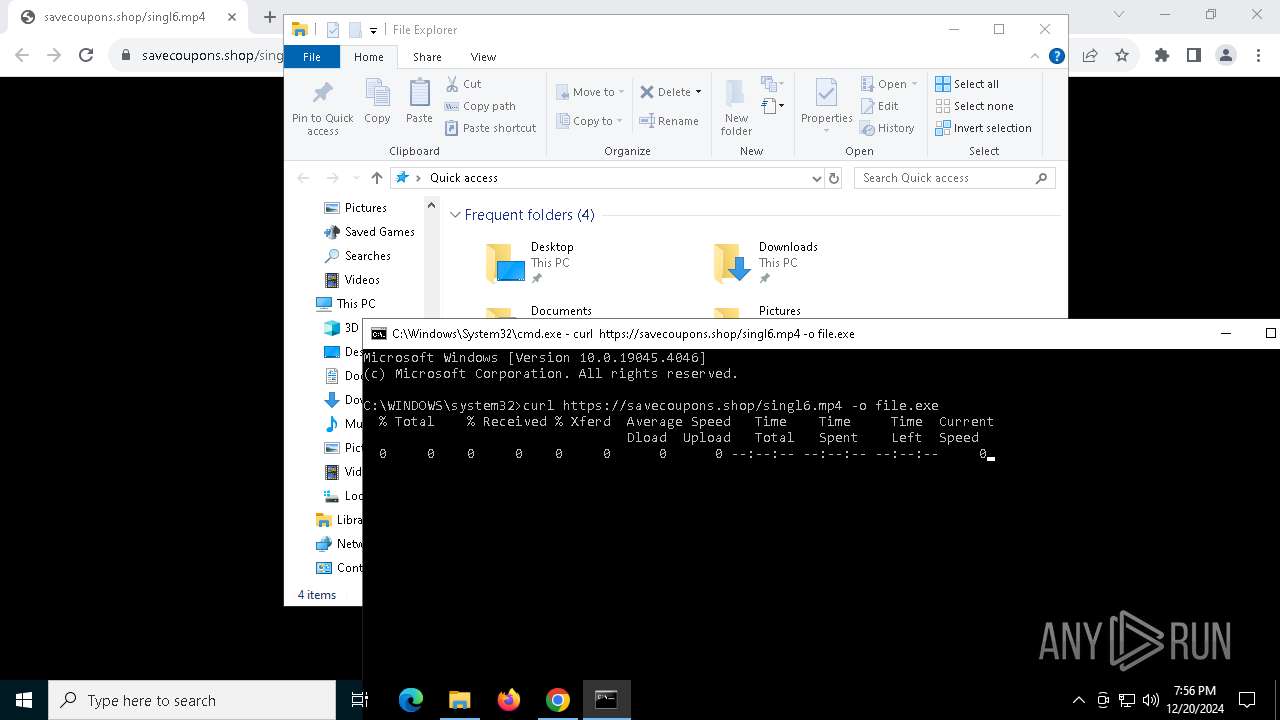1280x720 pixels.
Task: Expand the address bar history dropdown
Action: [x=817, y=178]
